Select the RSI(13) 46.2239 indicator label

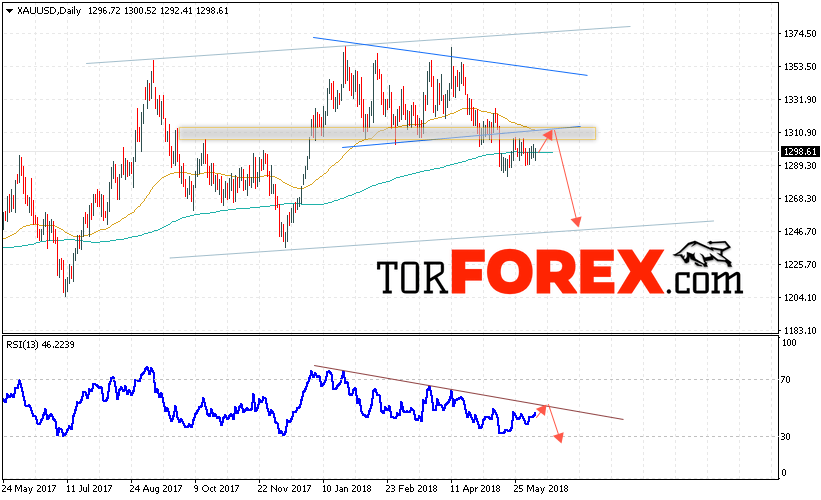pyautogui.click(x=40, y=345)
